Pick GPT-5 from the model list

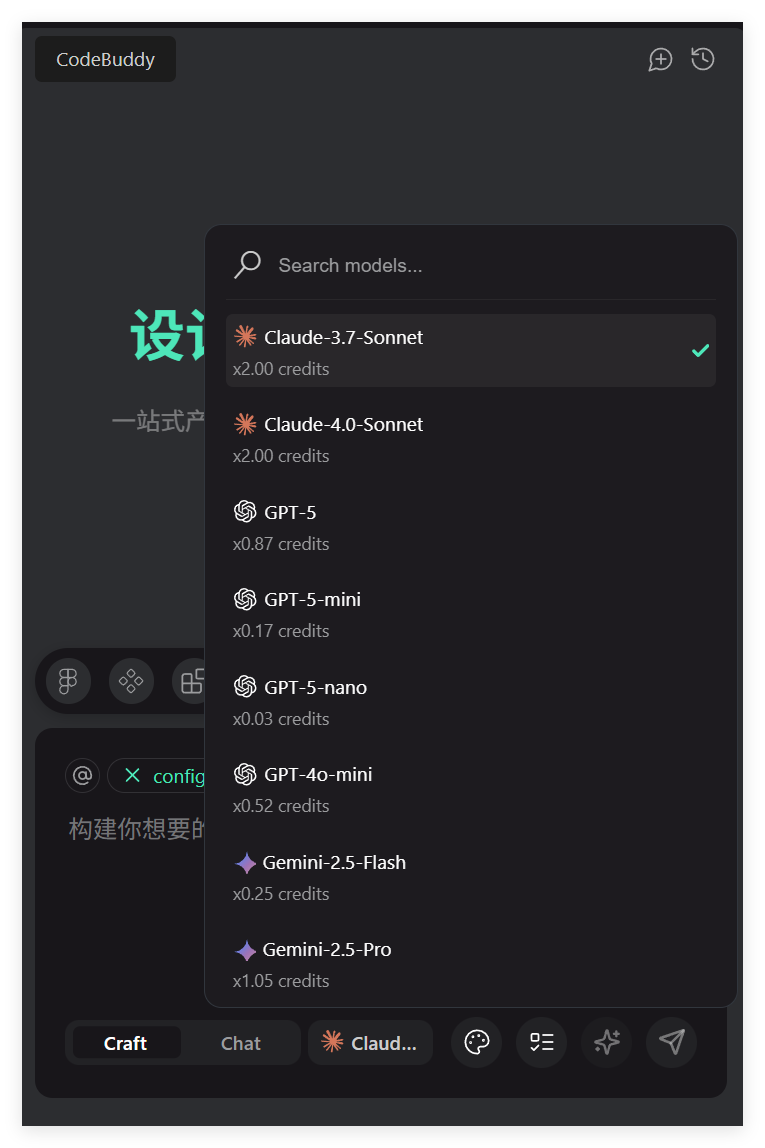[470, 526]
